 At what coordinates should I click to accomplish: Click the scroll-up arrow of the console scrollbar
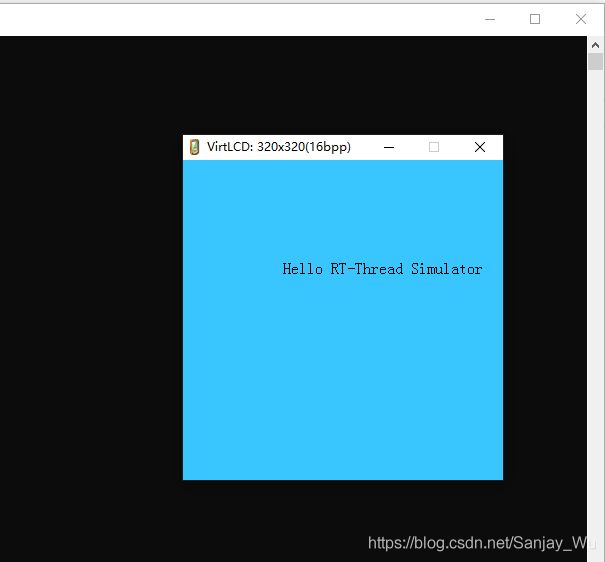(x=595, y=45)
